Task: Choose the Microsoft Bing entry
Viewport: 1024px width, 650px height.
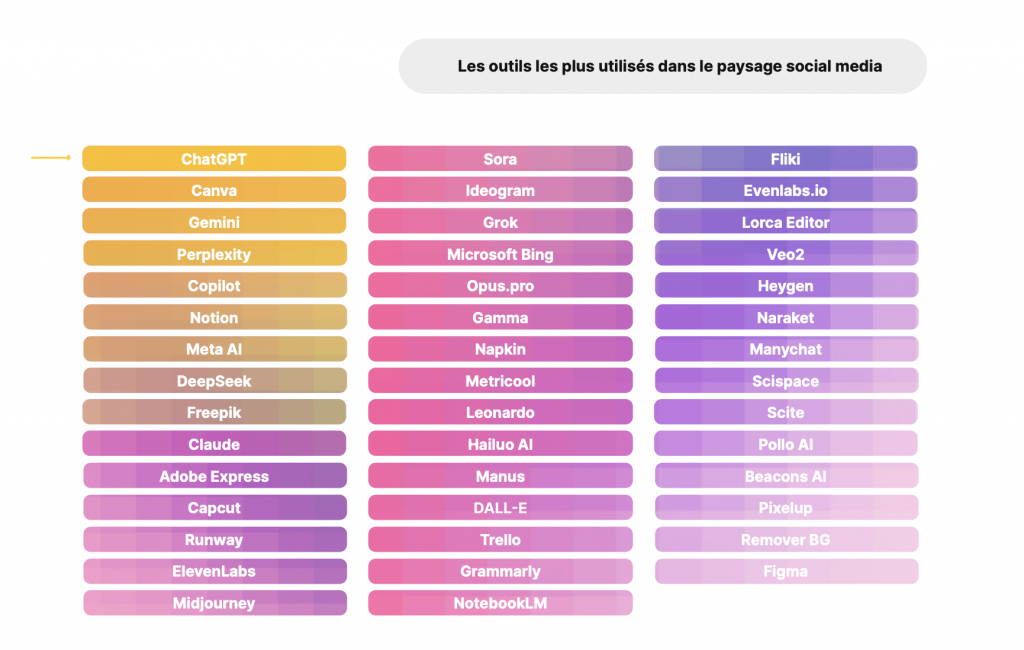Action: pyautogui.click(x=500, y=254)
